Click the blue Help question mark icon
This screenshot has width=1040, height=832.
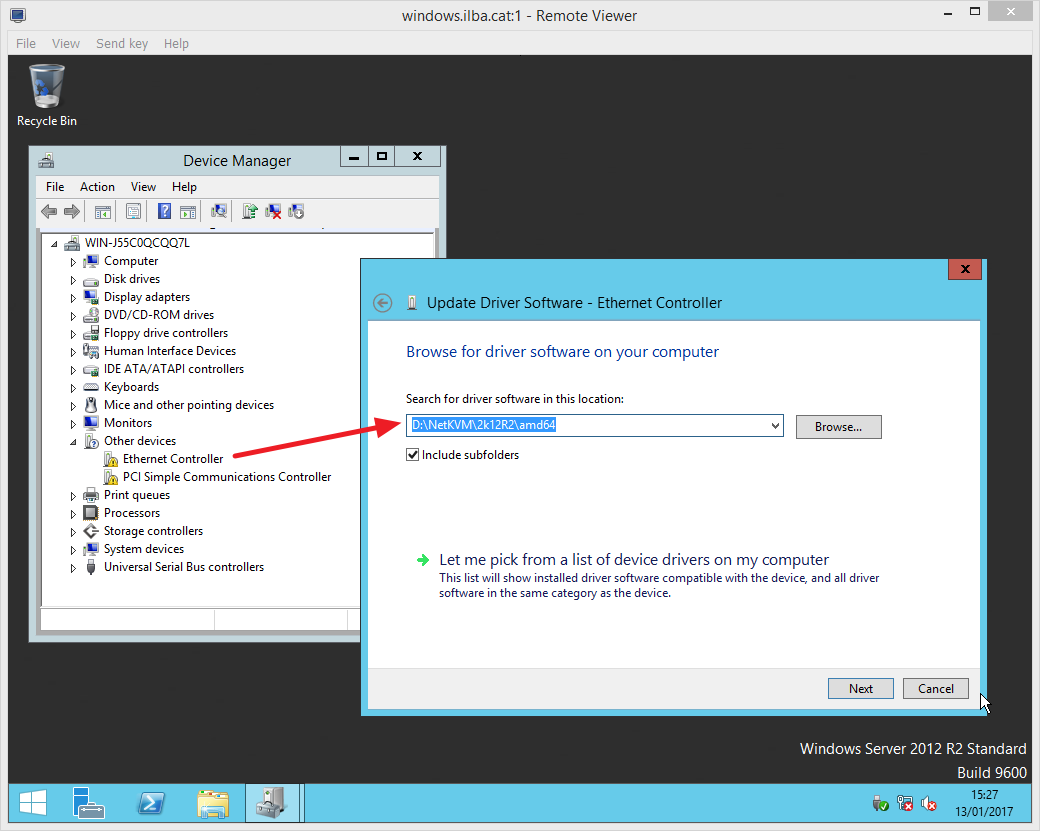coord(164,212)
